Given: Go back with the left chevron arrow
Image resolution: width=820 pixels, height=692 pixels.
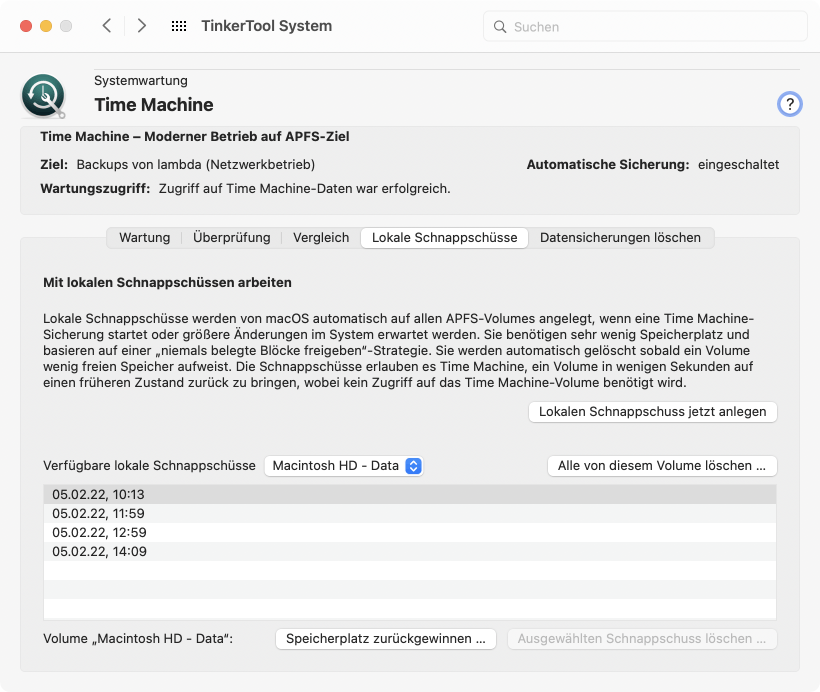Looking at the screenshot, I should point(107,26).
